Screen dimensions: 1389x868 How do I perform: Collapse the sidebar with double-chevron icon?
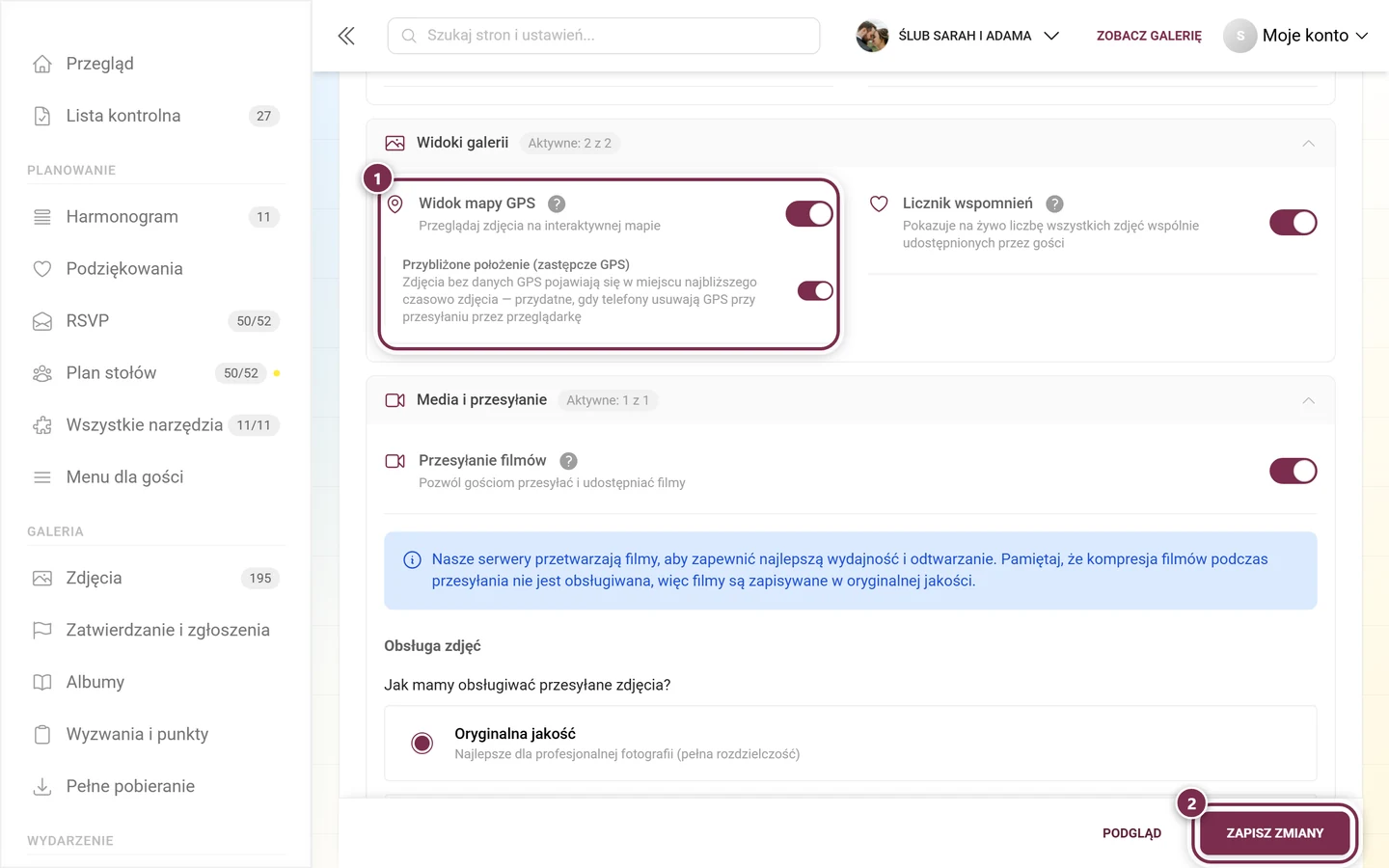346,36
